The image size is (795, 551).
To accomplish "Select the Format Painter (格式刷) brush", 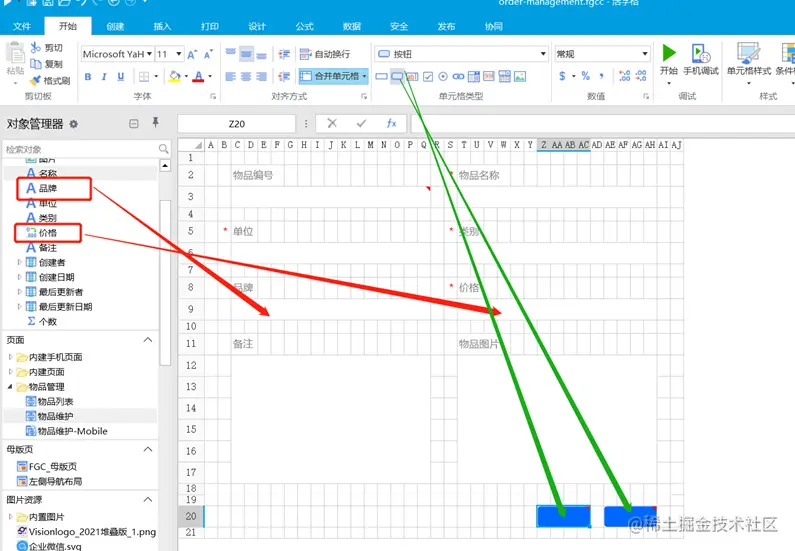I will click(35, 81).
